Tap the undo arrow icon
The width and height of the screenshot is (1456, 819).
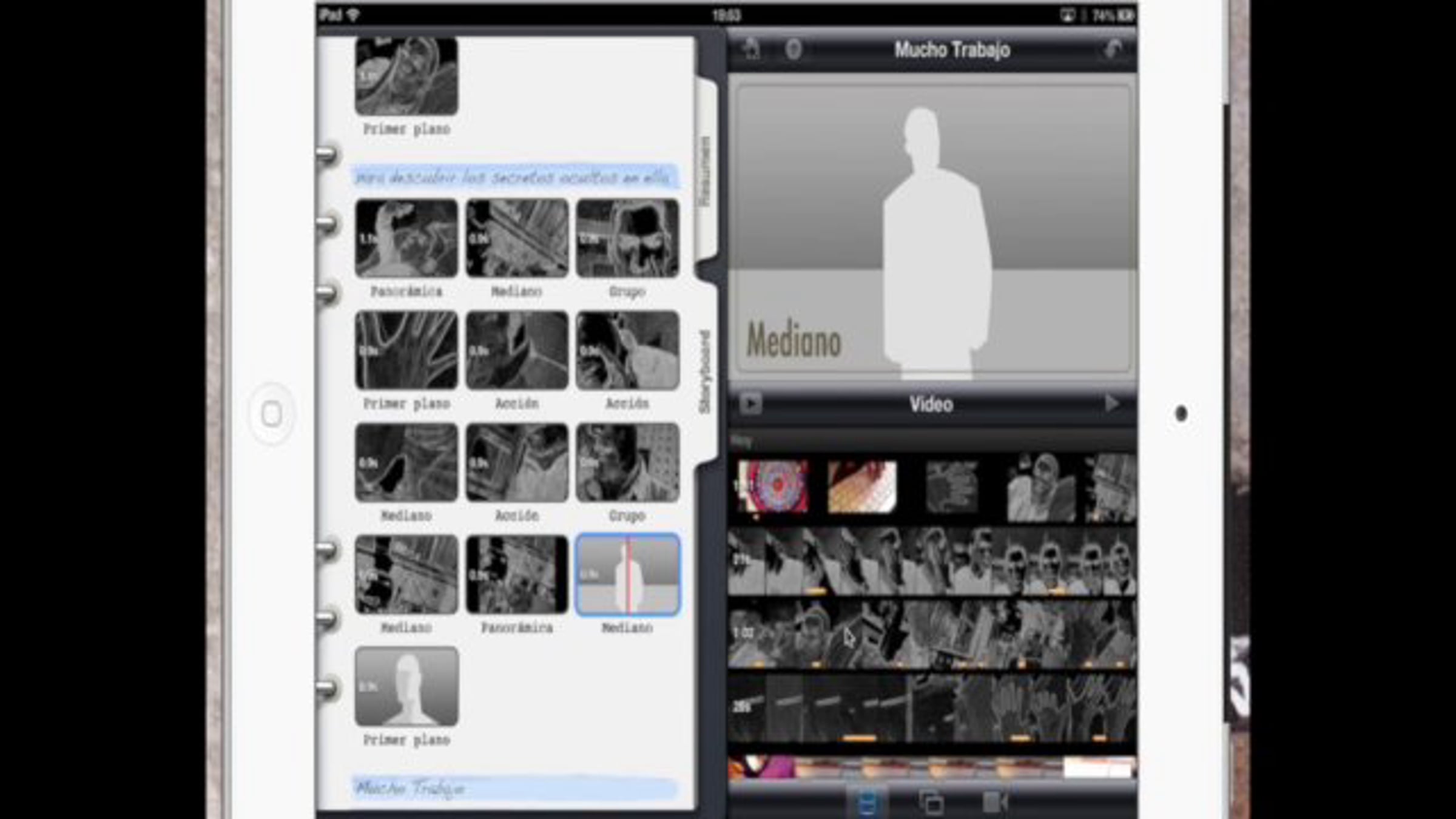tap(1112, 49)
